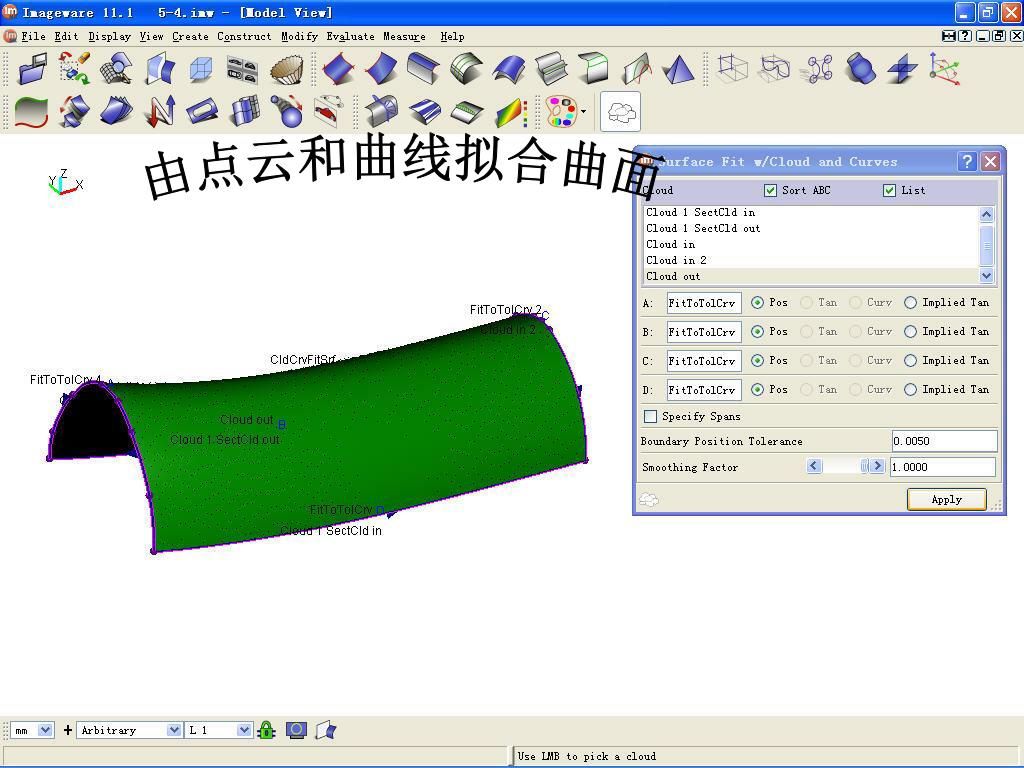Enable the Specify Spans checkbox

(x=650, y=416)
